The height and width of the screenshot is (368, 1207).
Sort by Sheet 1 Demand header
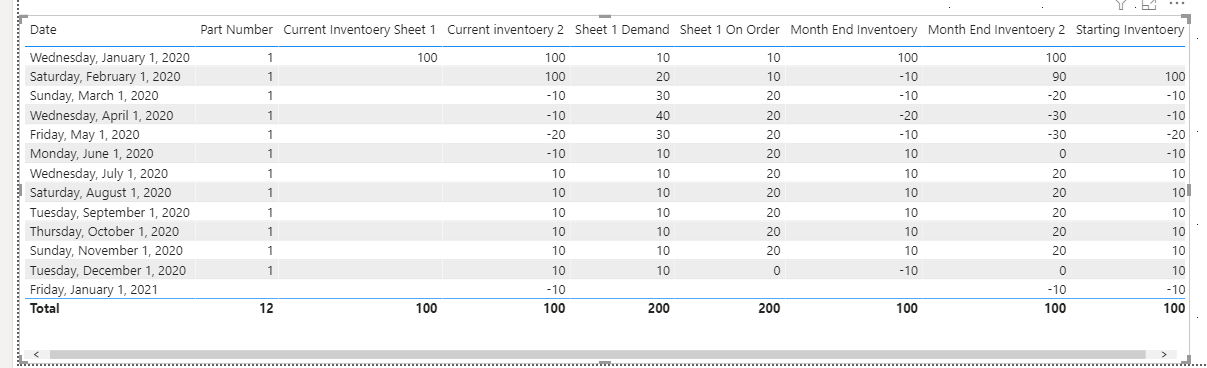click(622, 30)
